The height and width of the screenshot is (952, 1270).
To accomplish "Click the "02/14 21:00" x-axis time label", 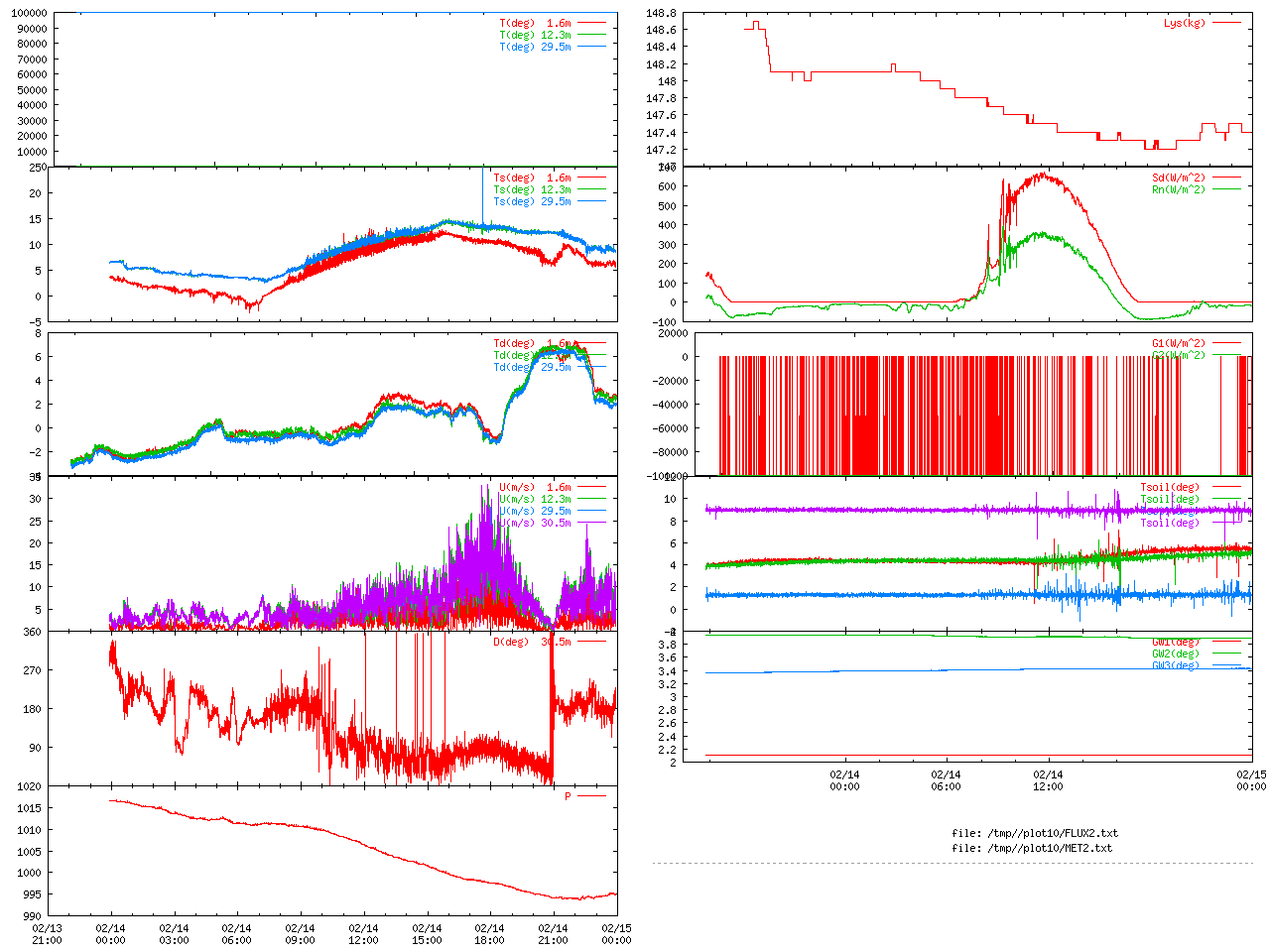I will [x=553, y=935].
